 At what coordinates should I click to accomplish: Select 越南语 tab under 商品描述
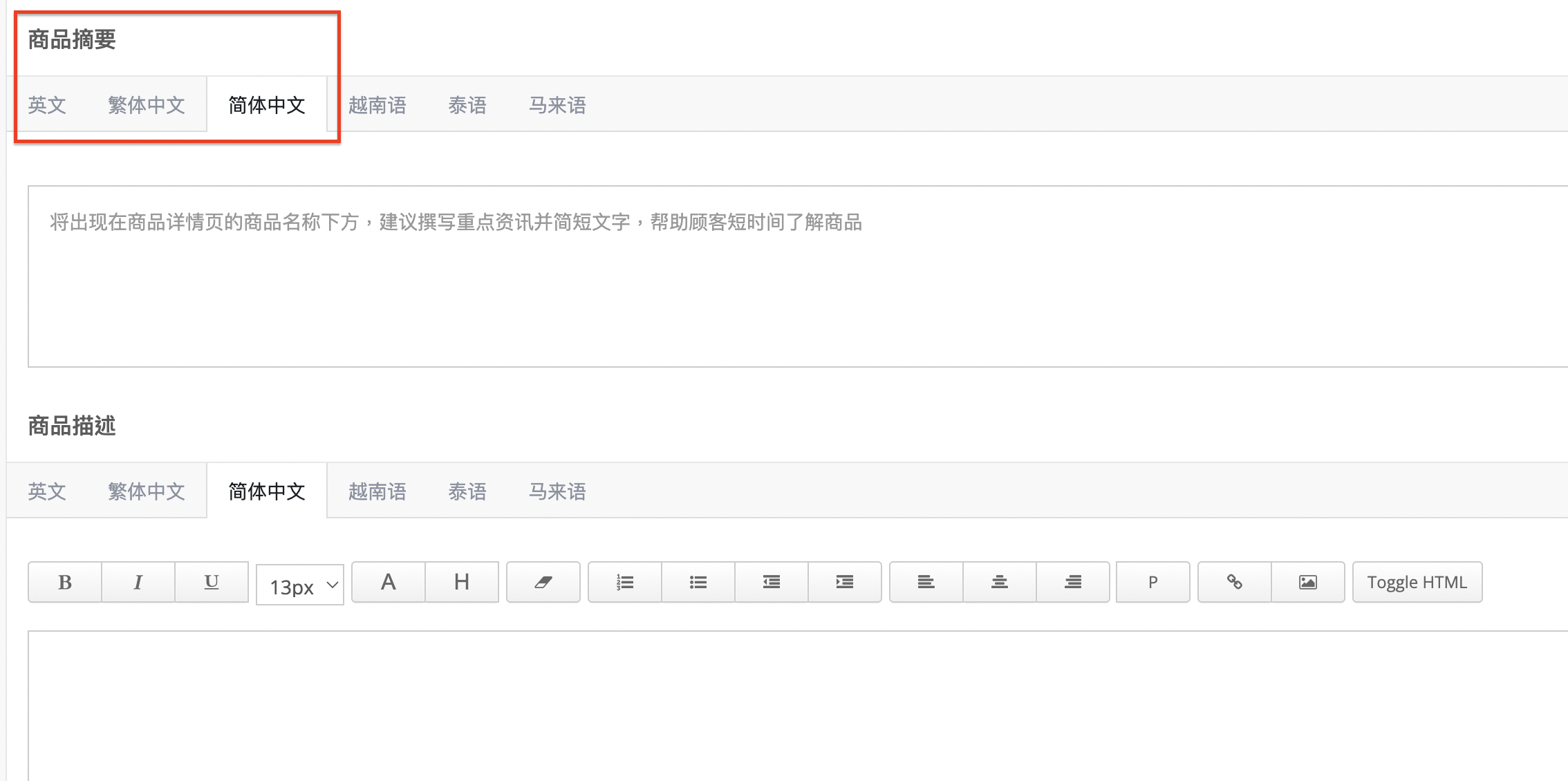pos(377,491)
